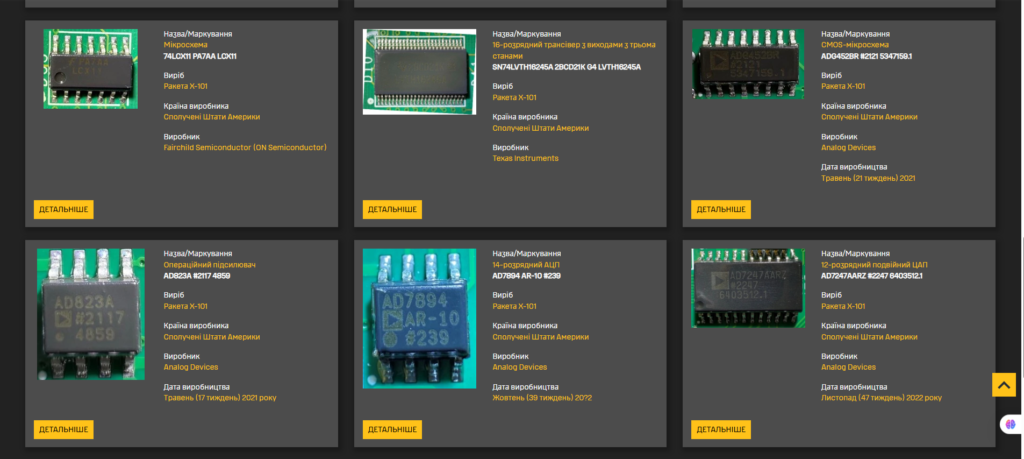This screenshot has height=459, width=1024.
Task: View the AD823A chip photo
Action: [x=91, y=314]
